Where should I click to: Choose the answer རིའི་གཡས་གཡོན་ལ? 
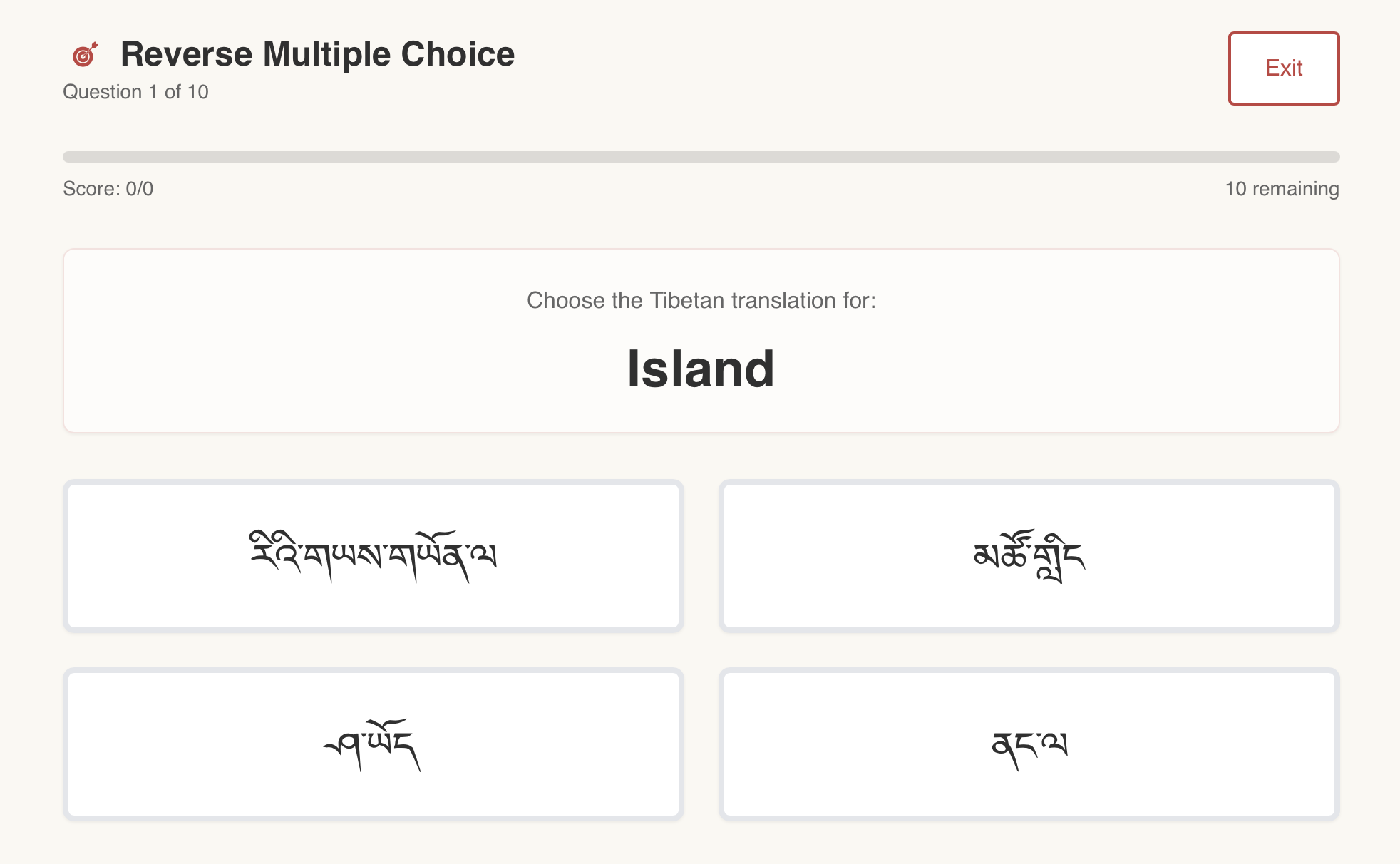tap(373, 556)
